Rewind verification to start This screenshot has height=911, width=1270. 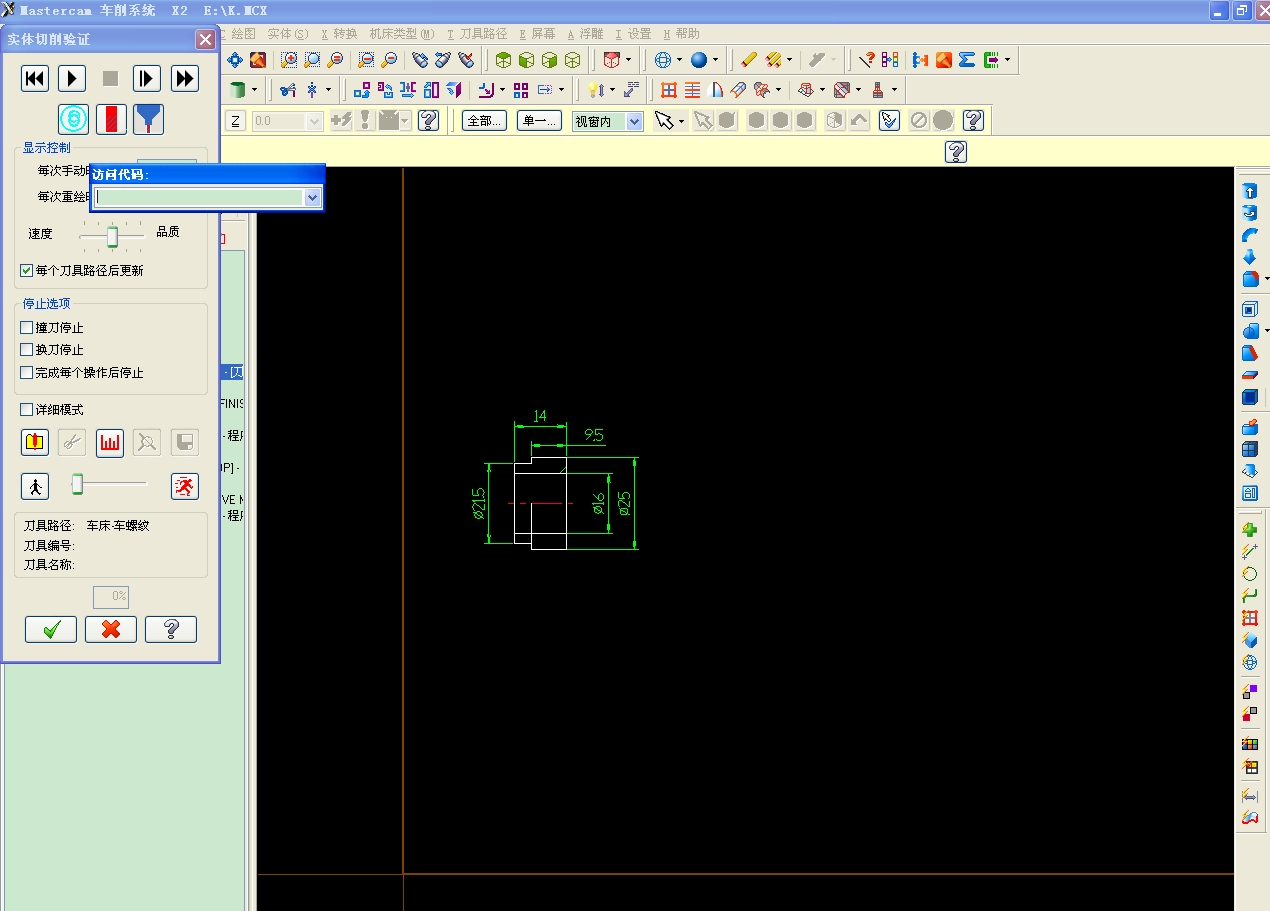point(35,78)
